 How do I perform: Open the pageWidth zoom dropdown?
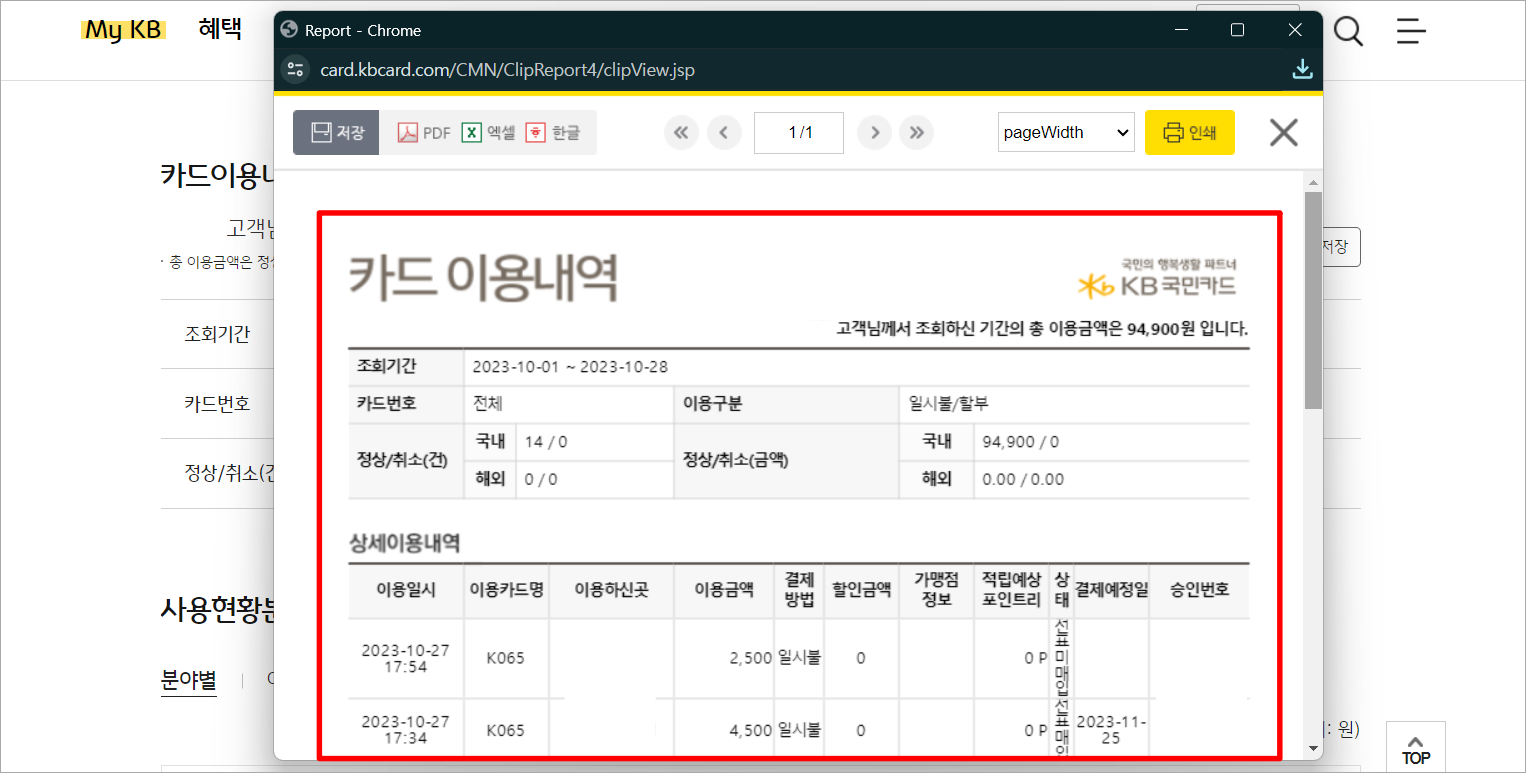point(1065,131)
